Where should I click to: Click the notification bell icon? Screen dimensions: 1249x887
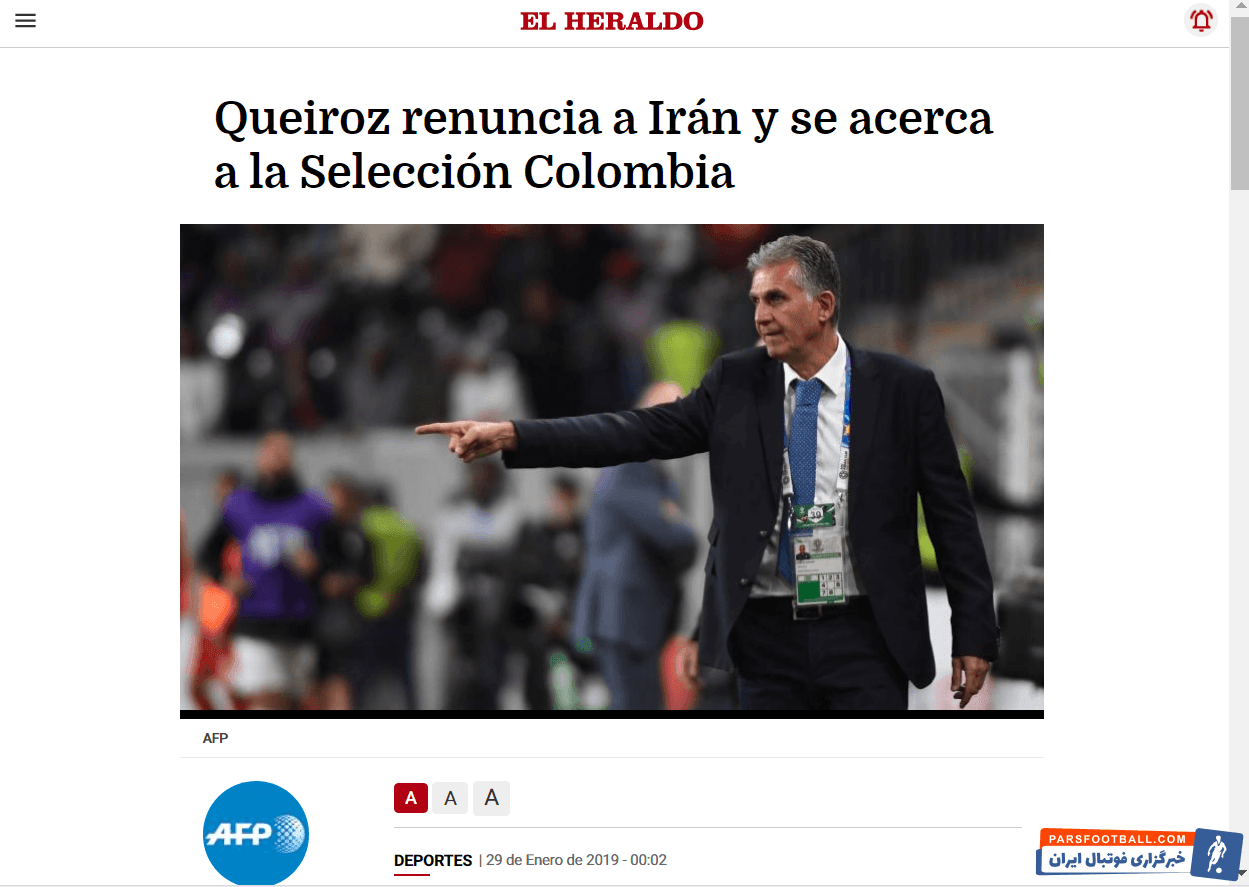pyautogui.click(x=1201, y=20)
